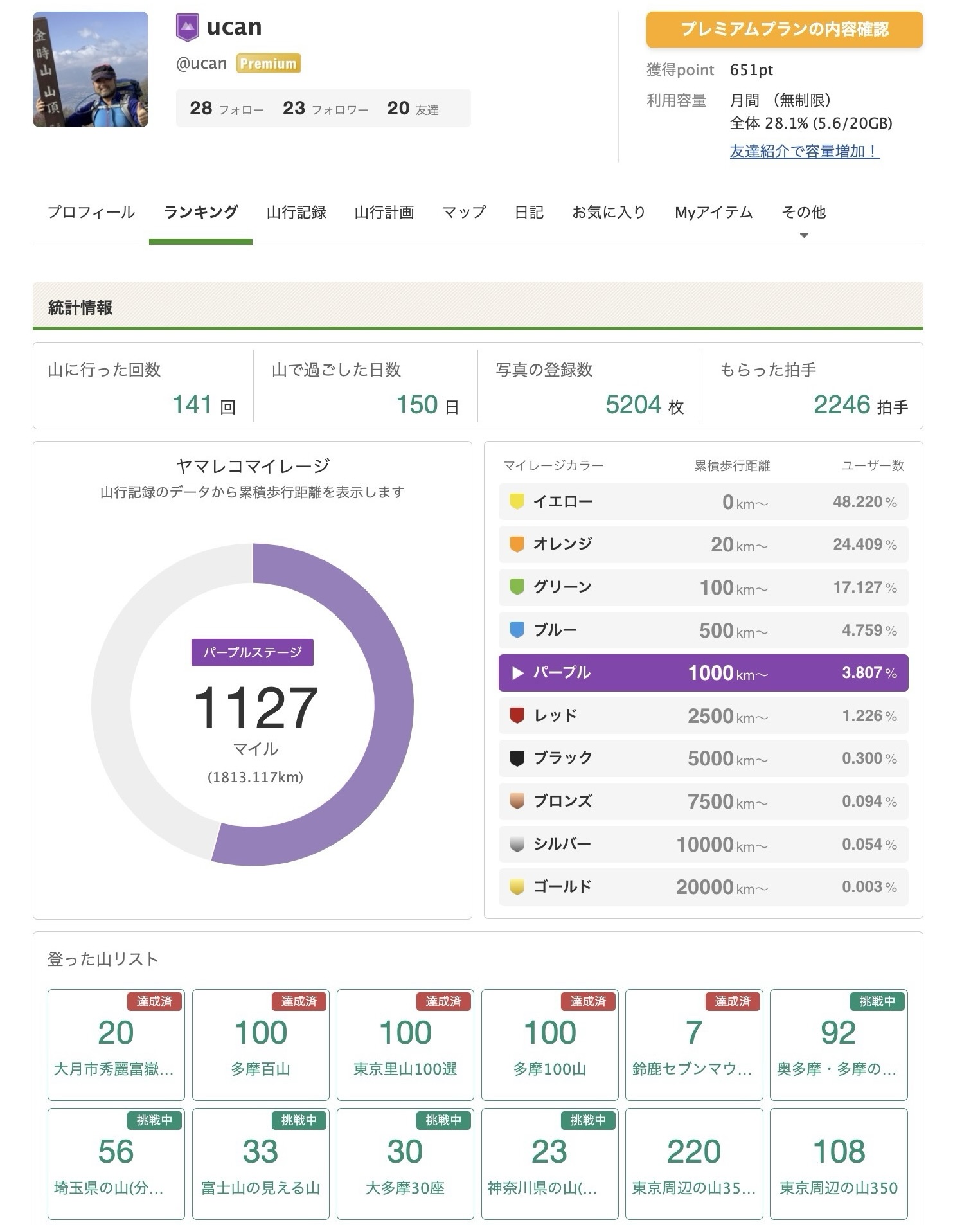Click the ucan profile photo thumbnail
Screen dimensions: 980x1225
click(91, 69)
